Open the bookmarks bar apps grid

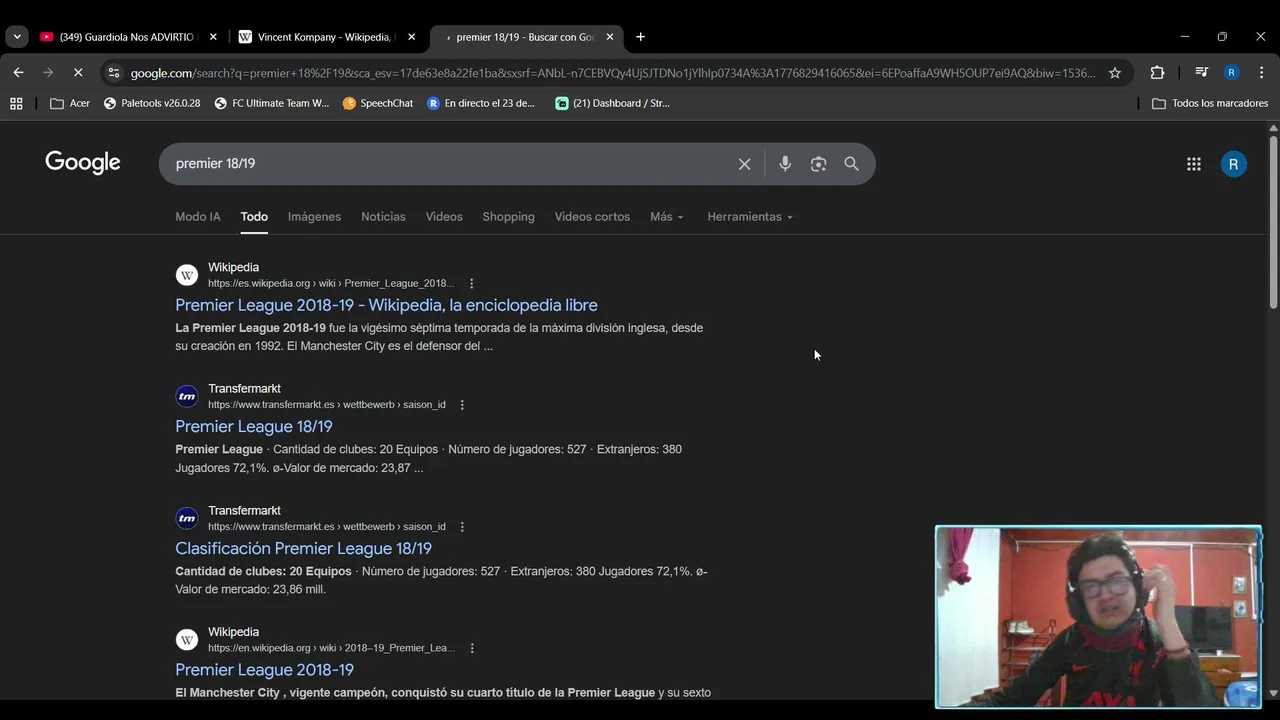(16, 103)
